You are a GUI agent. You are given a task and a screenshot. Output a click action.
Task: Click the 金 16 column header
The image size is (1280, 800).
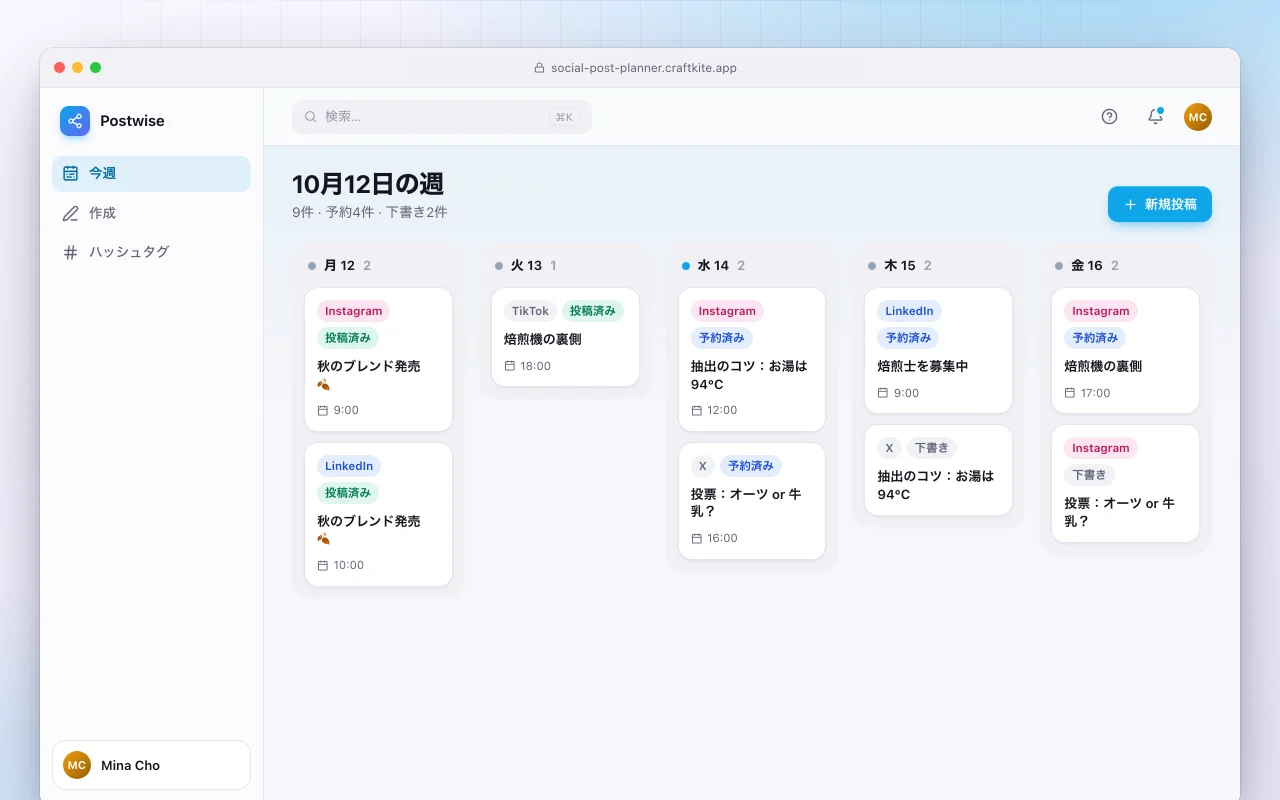click(x=1087, y=266)
